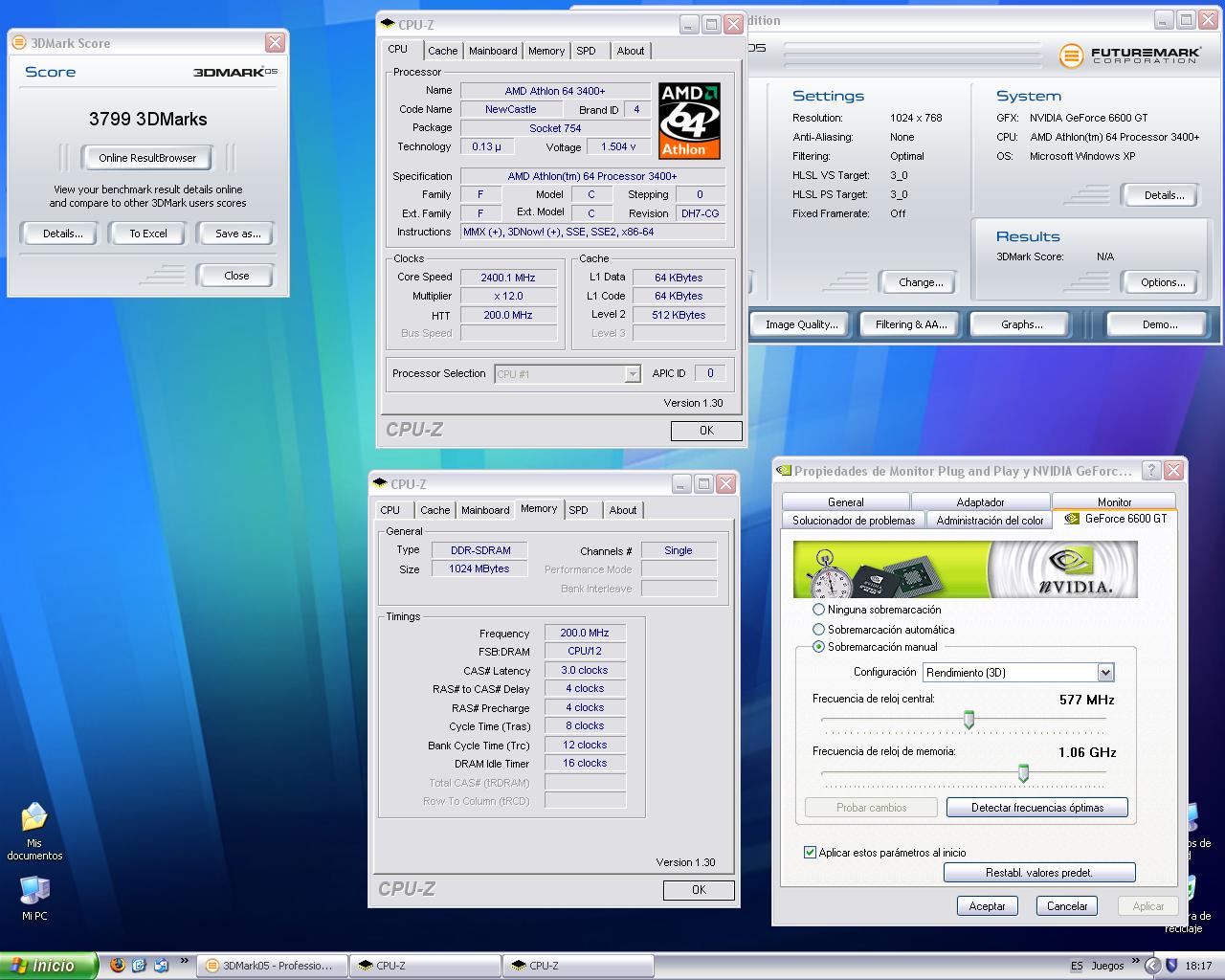
Task: Open the Configuración Rendimiento (3D) dropdown
Action: [1105, 673]
